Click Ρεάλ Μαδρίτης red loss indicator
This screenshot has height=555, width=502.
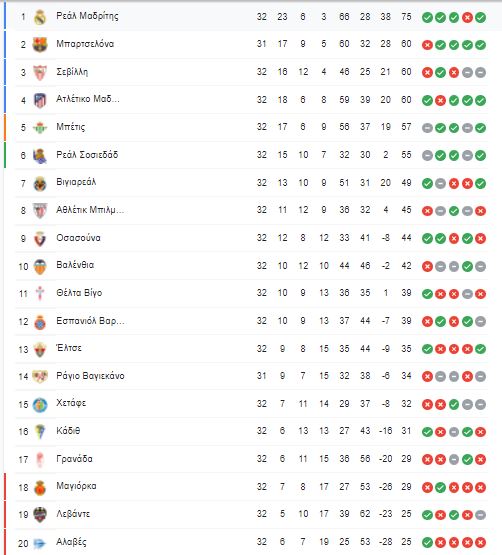coord(467,17)
